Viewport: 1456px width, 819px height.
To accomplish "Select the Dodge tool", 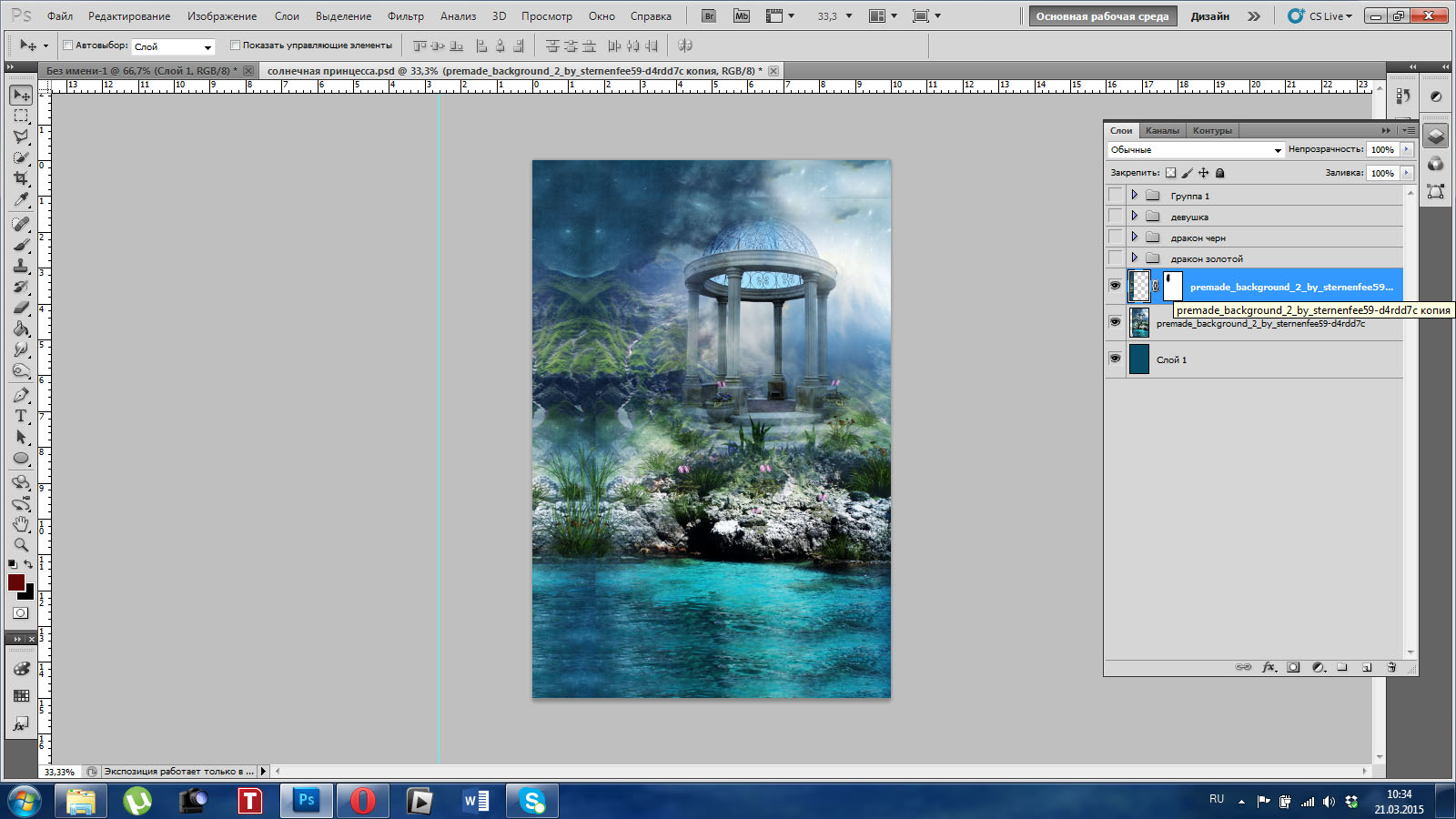I will (21, 370).
